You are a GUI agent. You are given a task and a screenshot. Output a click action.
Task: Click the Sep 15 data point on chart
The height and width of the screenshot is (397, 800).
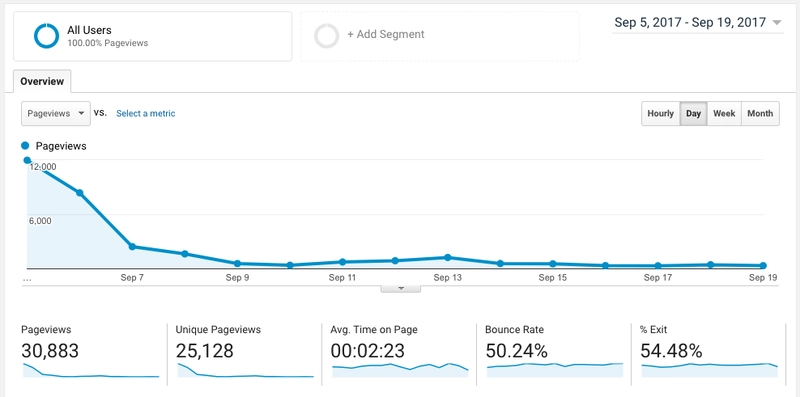[x=553, y=264]
